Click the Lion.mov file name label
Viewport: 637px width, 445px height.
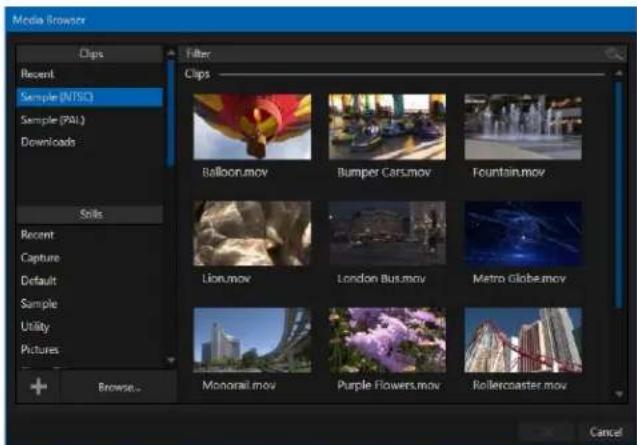coord(226,279)
